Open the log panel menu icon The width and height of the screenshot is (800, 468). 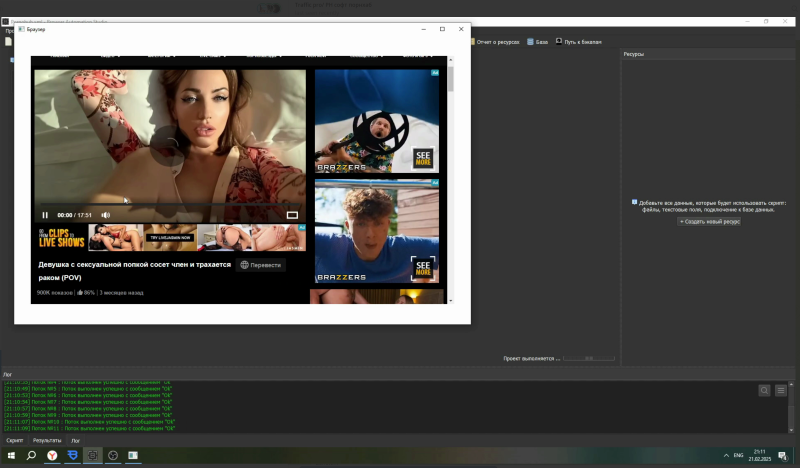point(781,390)
